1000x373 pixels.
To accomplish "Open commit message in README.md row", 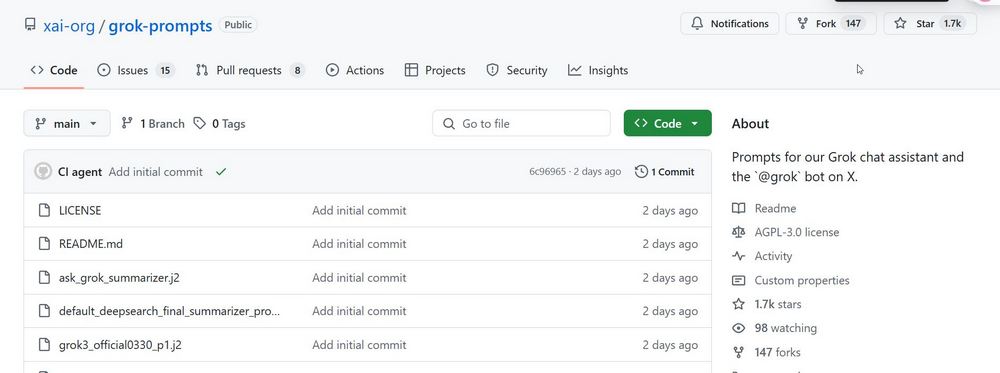I will click(x=359, y=244).
